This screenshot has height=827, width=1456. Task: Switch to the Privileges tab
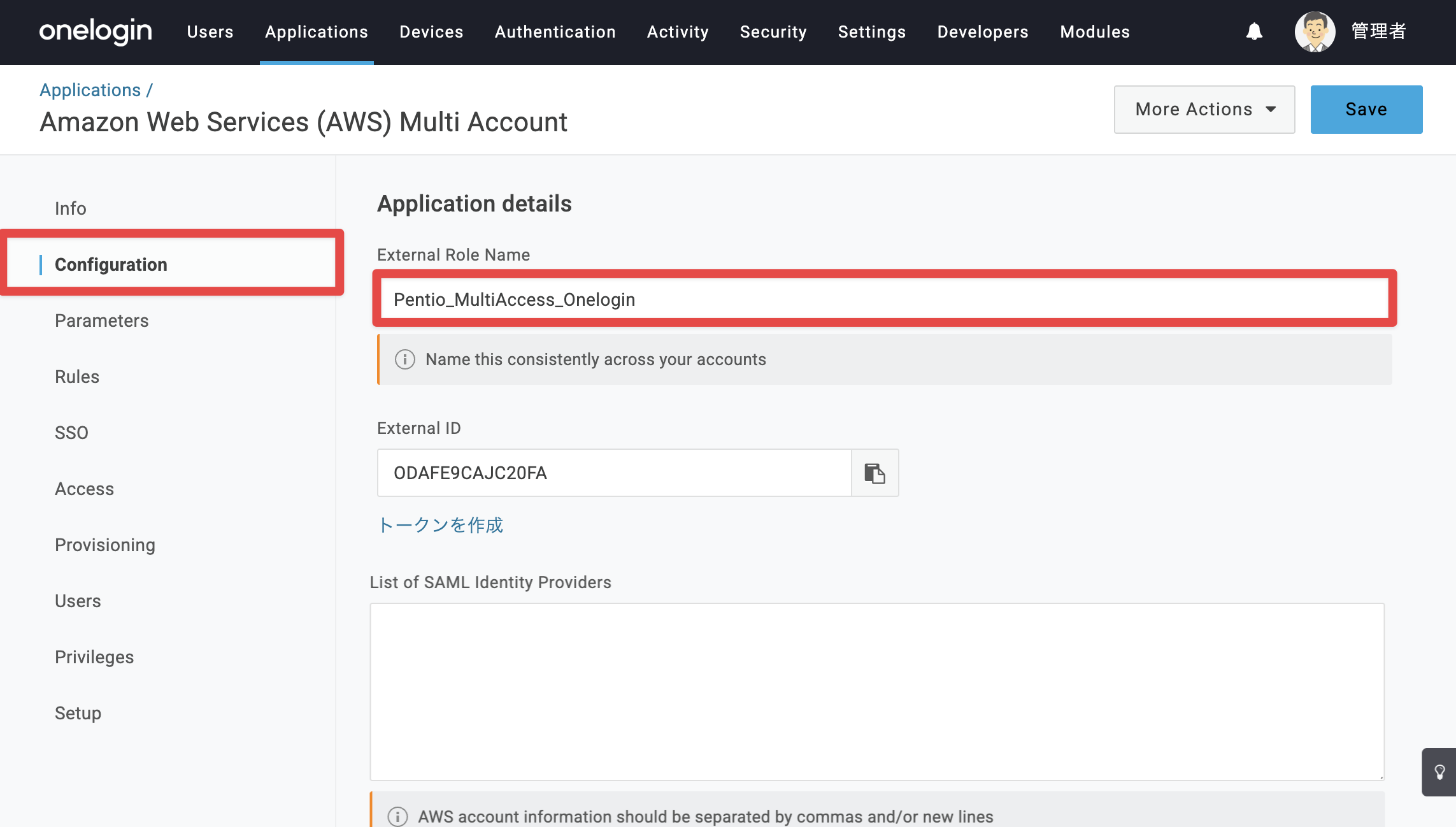pos(94,657)
